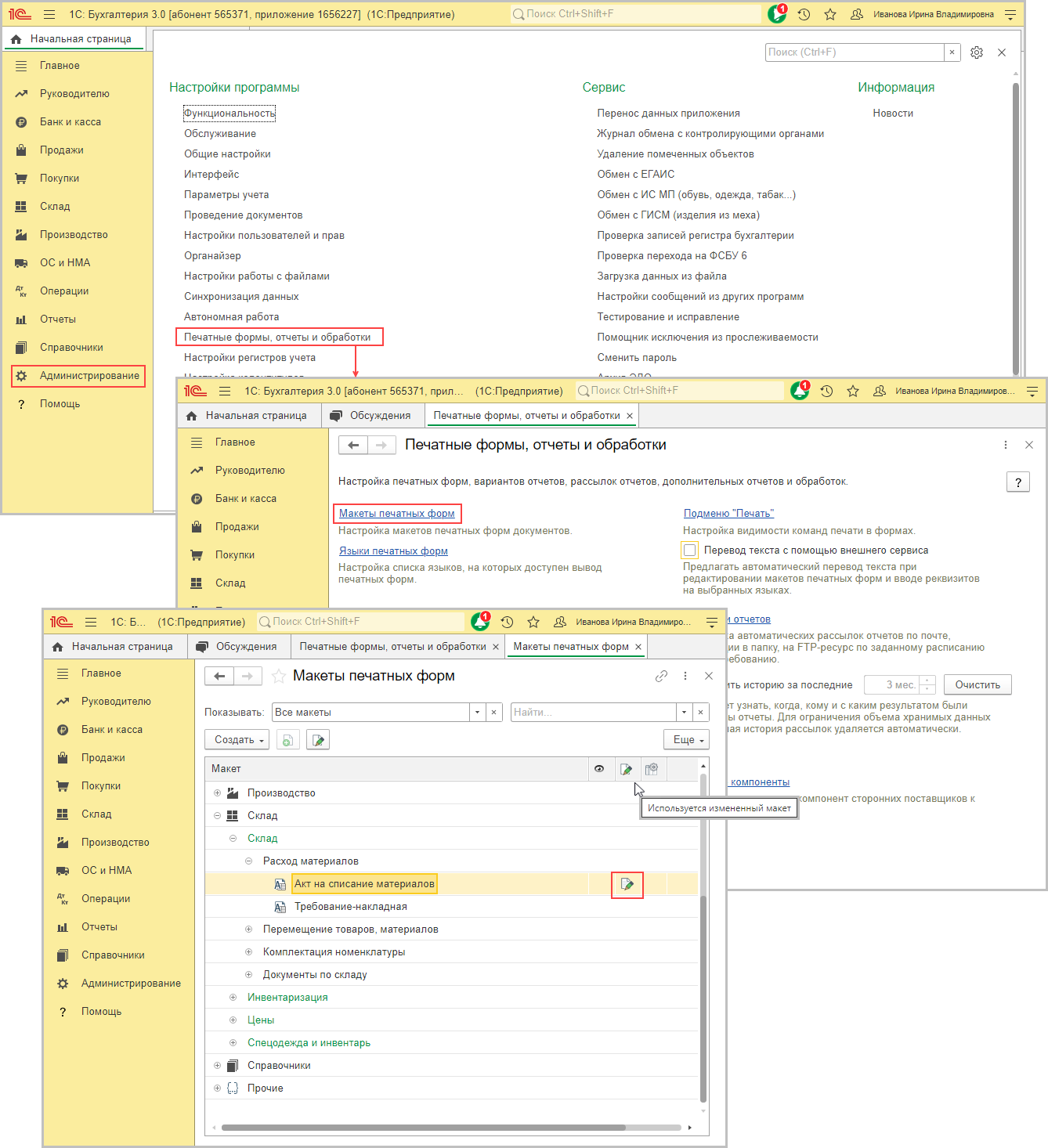Select Обсуждения tab in the middle window

click(x=371, y=415)
